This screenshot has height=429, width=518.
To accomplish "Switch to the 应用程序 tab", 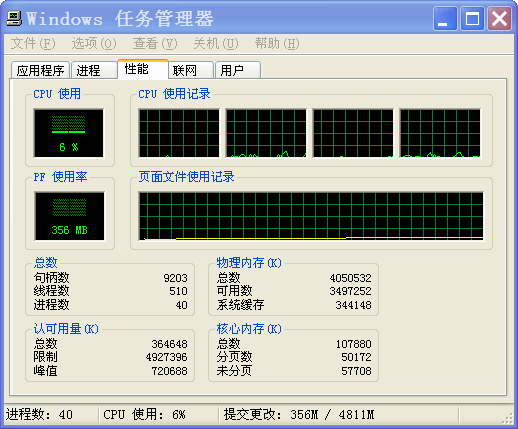I will point(40,70).
